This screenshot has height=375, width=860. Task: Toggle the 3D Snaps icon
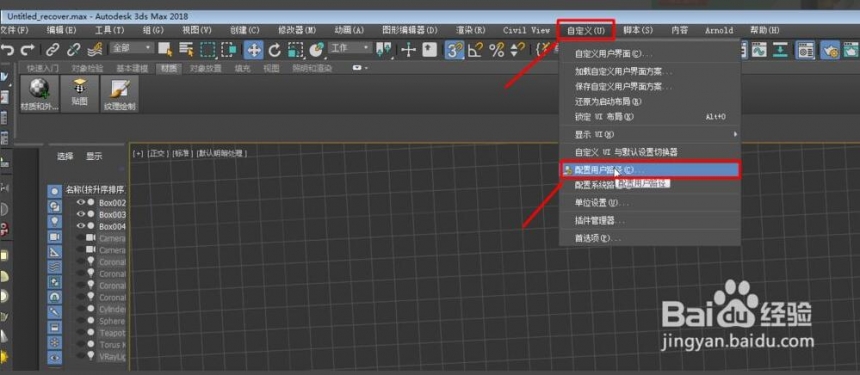454,50
